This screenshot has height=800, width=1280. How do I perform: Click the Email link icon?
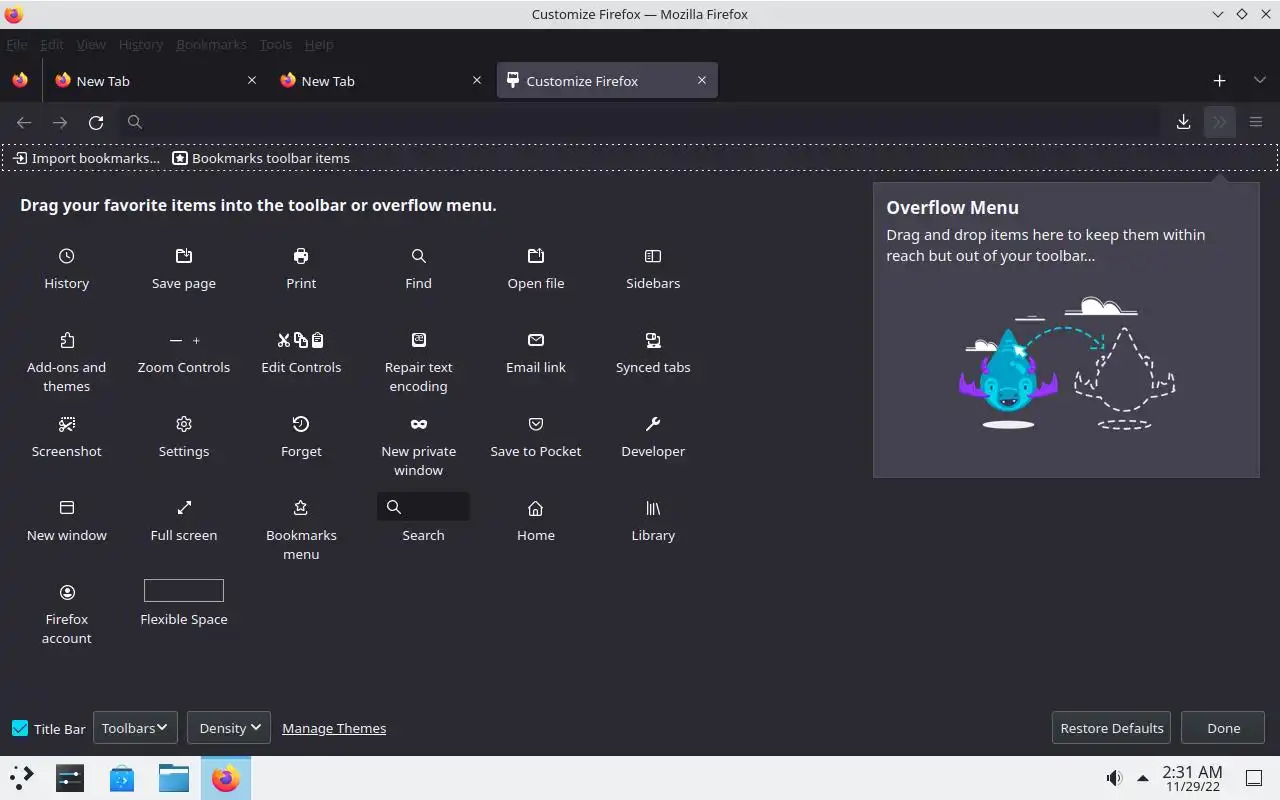pos(536,340)
